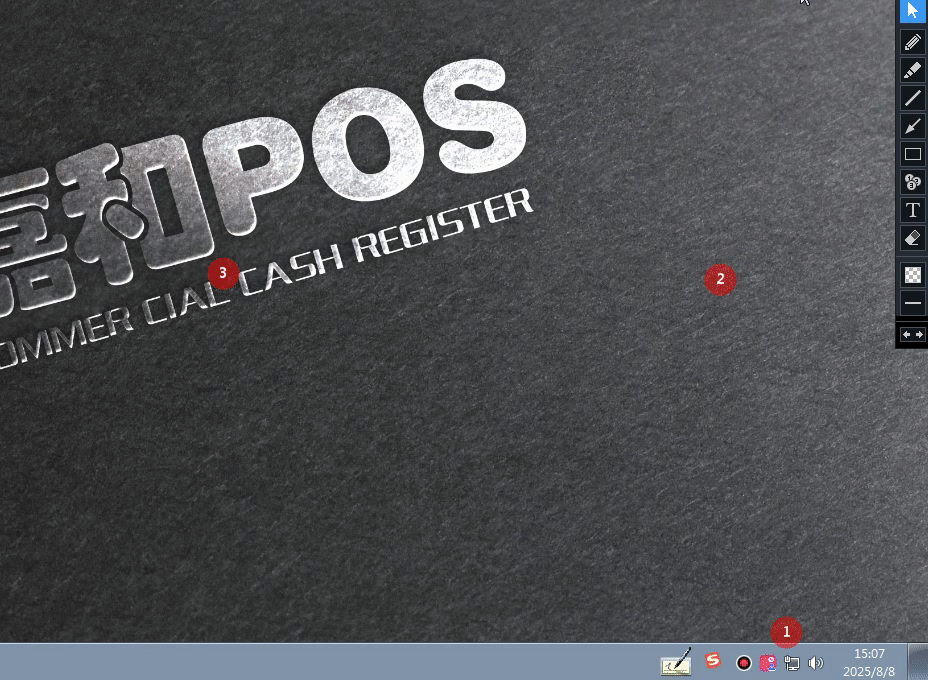Select the cursor pointer tool
Image resolution: width=928 pixels, height=680 pixels.
[912, 11]
